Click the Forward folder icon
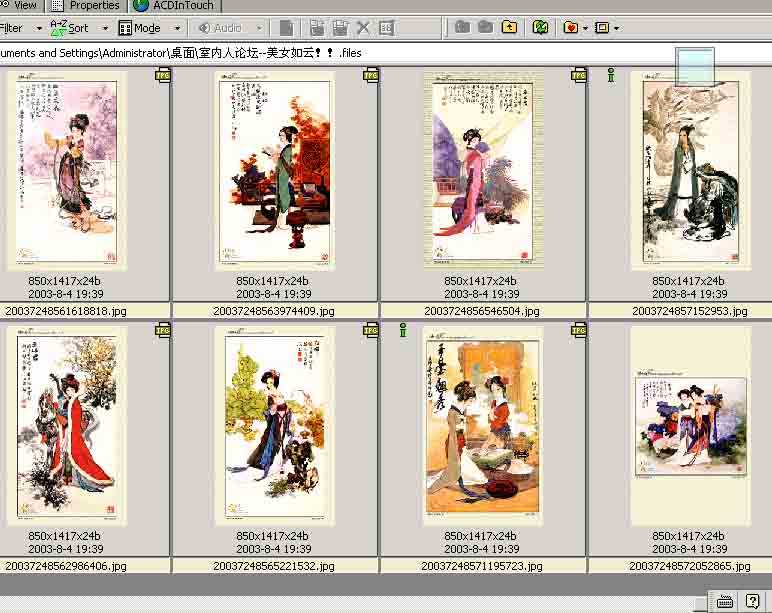 point(485,27)
